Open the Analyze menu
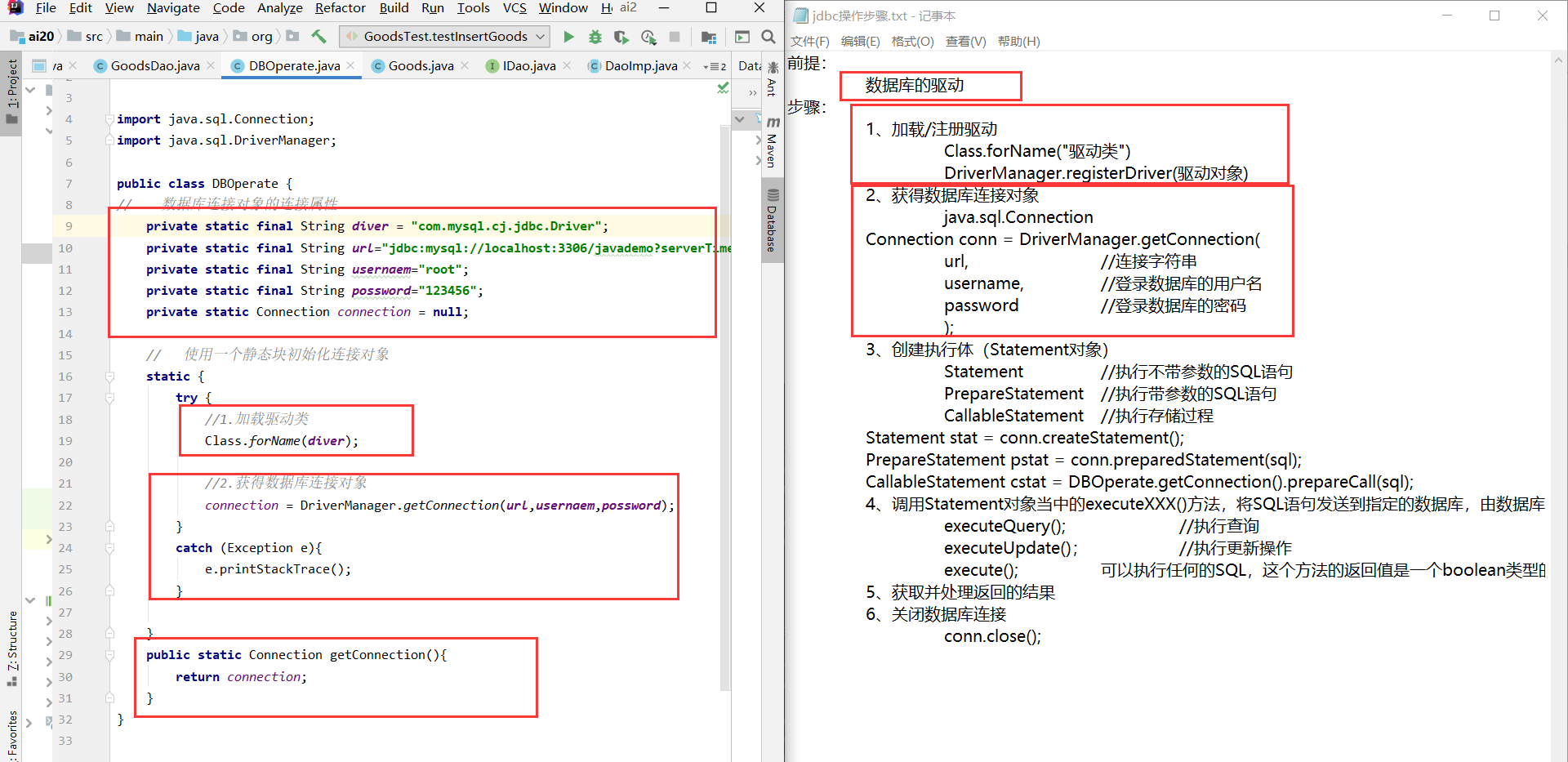This screenshot has width=1568, height=762. click(280, 8)
